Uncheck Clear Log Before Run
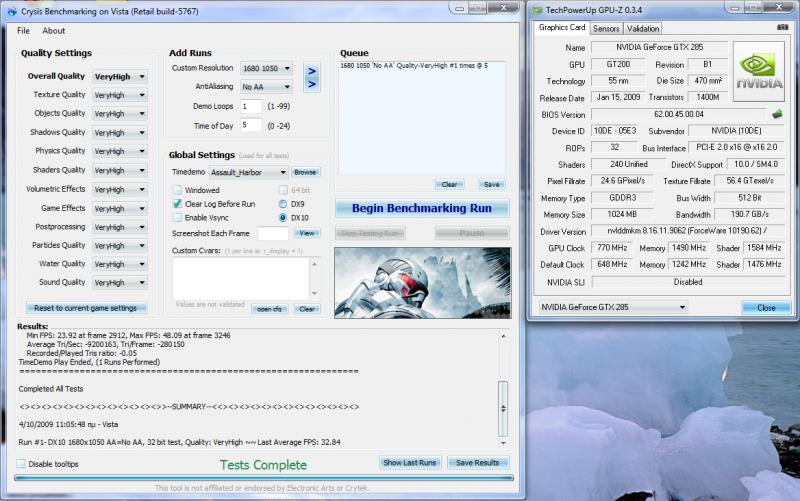This screenshot has width=800, height=501. pos(178,204)
